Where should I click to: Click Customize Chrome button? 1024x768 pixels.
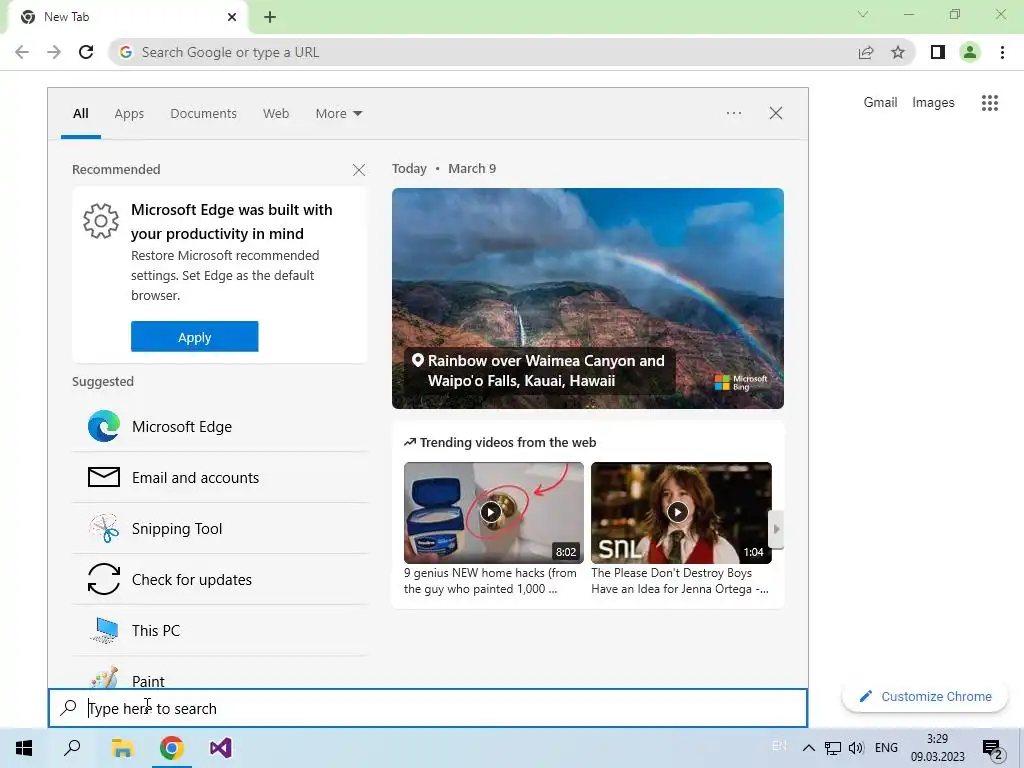(925, 697)
